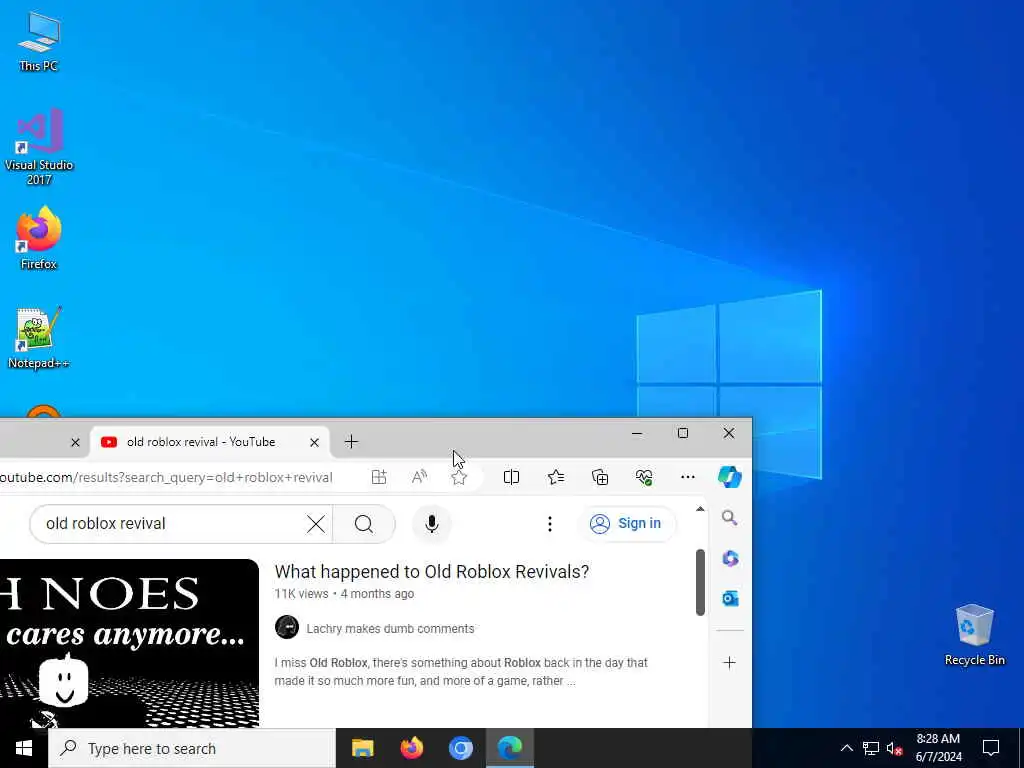Click the muted volume tray icon
Screen dimensions: 1024x768
pyautogui.click(x=894, y=748)
